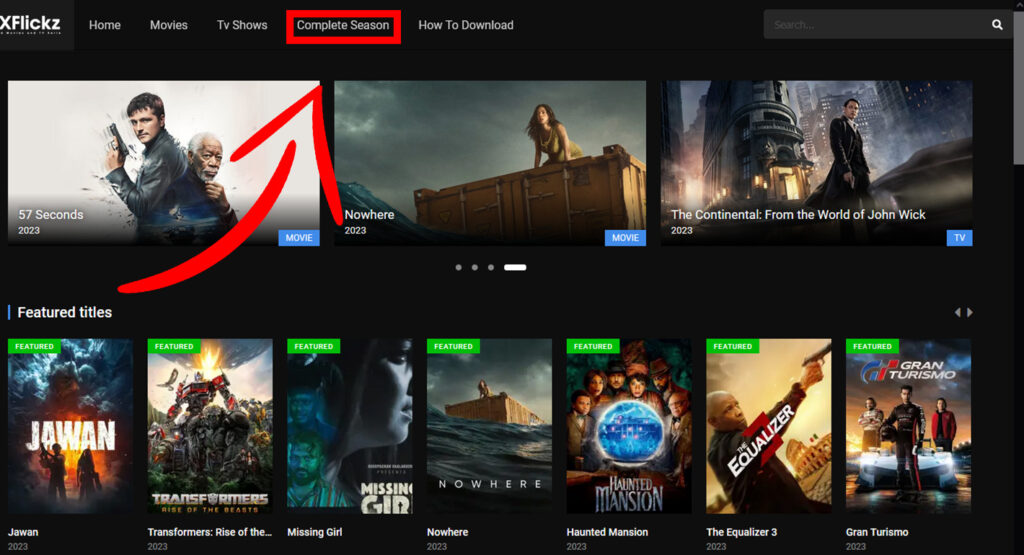Click Nowhere title under featured poster
Image resolution: width=1024 pixels, height=555 pixels.
coord(447,532)
